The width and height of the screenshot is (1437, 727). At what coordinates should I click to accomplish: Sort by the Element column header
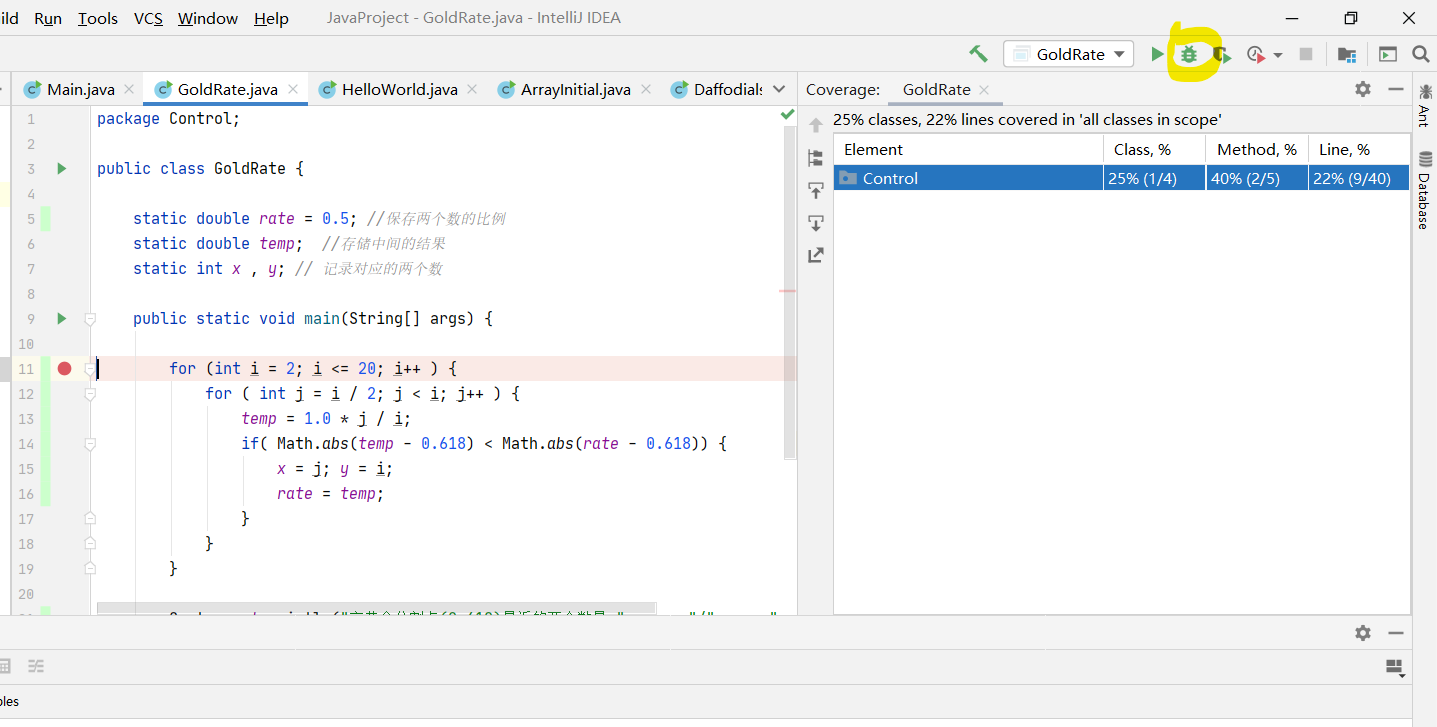pyautogui.click(x=968, y=149)
